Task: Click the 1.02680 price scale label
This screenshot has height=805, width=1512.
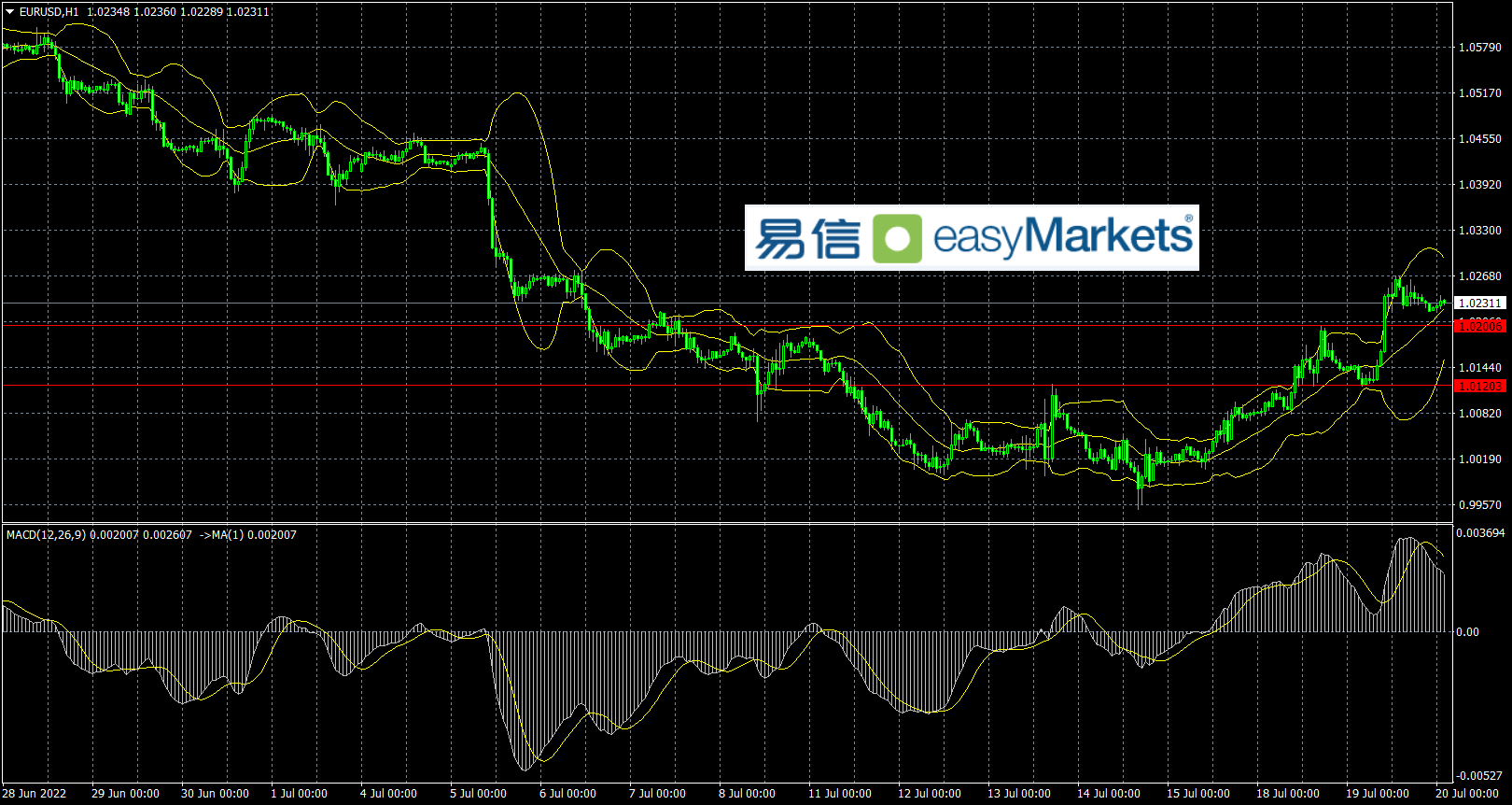Action: point(1480,276)
